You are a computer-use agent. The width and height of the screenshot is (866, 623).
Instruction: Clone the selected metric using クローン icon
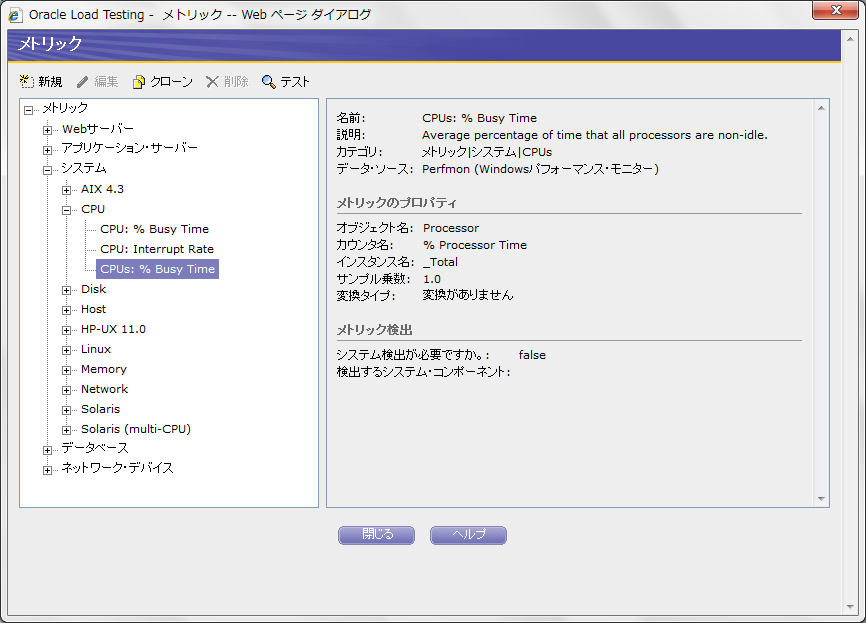pos(162,82)
